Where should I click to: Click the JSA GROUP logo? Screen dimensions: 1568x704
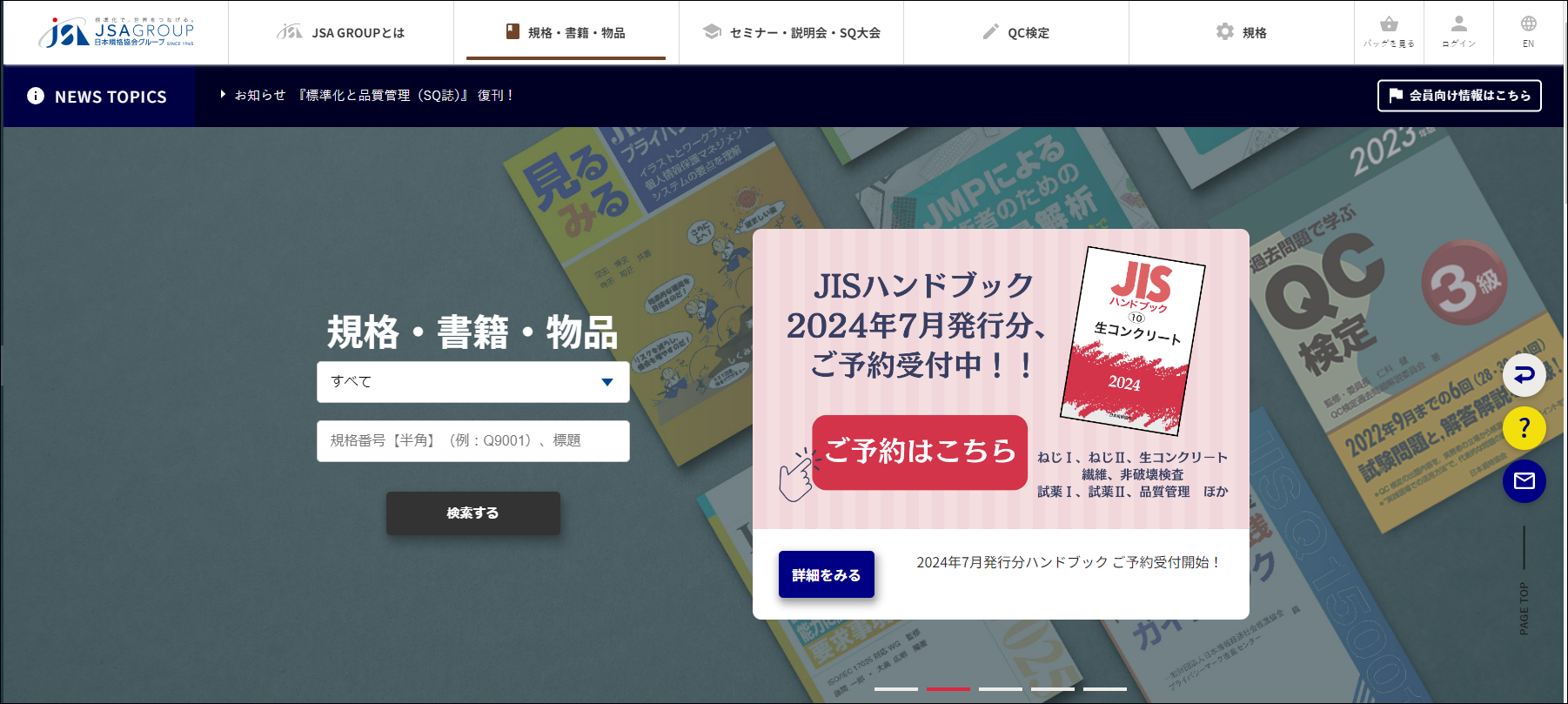(116, 32)
